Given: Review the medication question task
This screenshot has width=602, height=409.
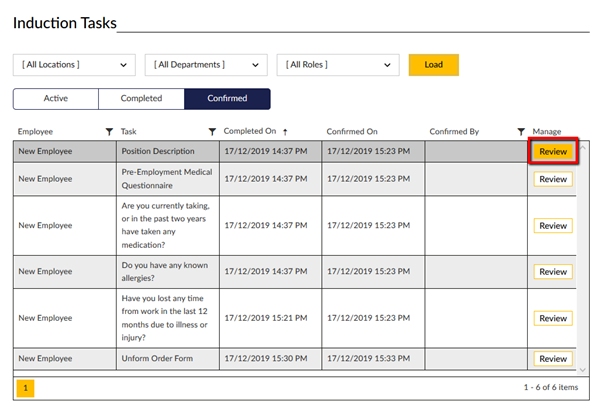Looking at the screenshot, I should pos(553,225).
